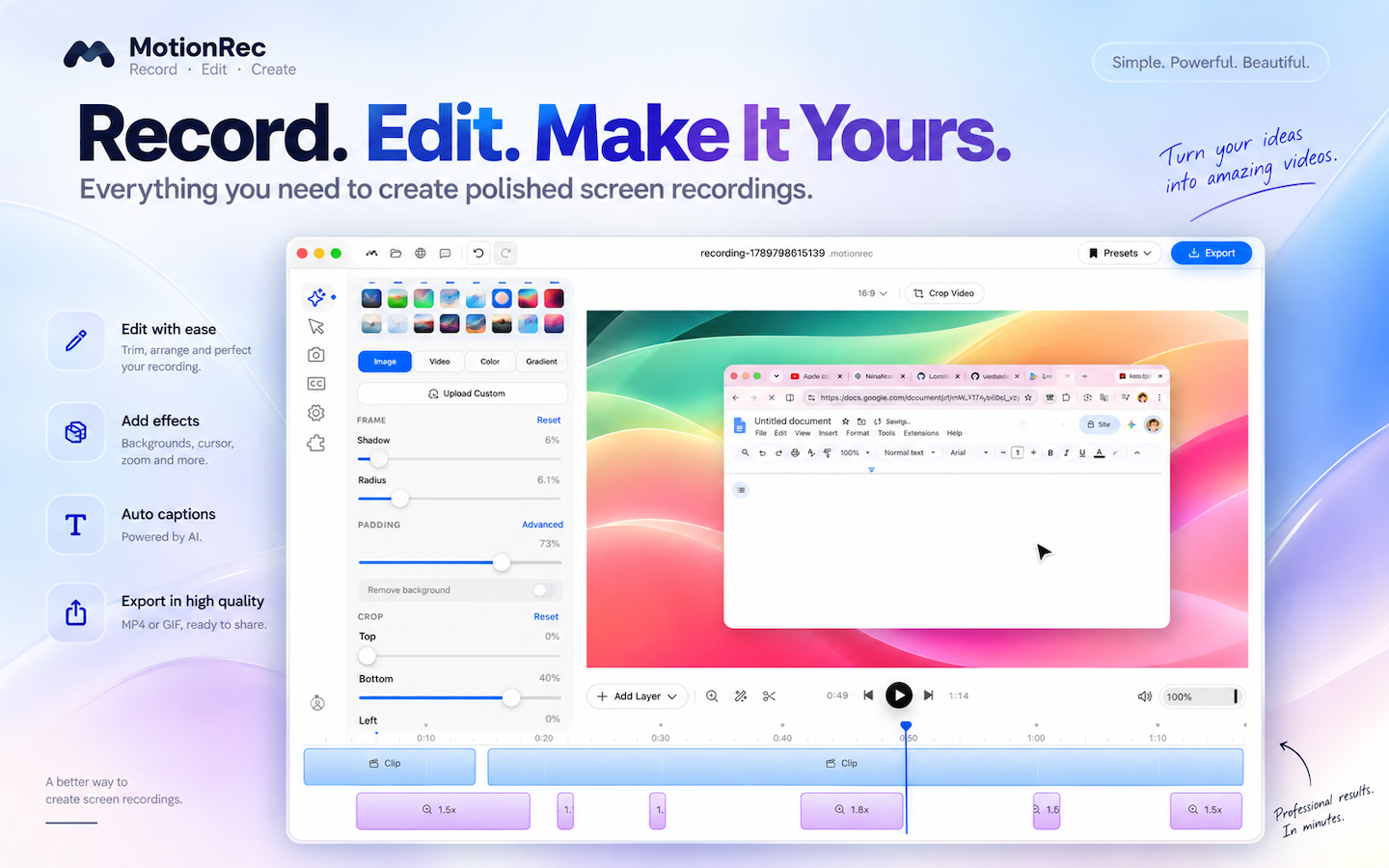1389x868 pixels.
Task: Select the 1.8x zoom segment on the timeline
Action: 852,811
